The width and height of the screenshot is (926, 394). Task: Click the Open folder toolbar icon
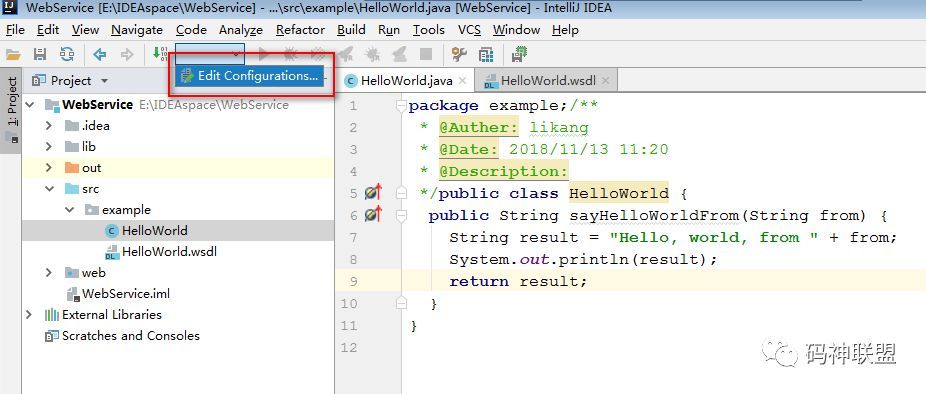(x=13, y=55)
